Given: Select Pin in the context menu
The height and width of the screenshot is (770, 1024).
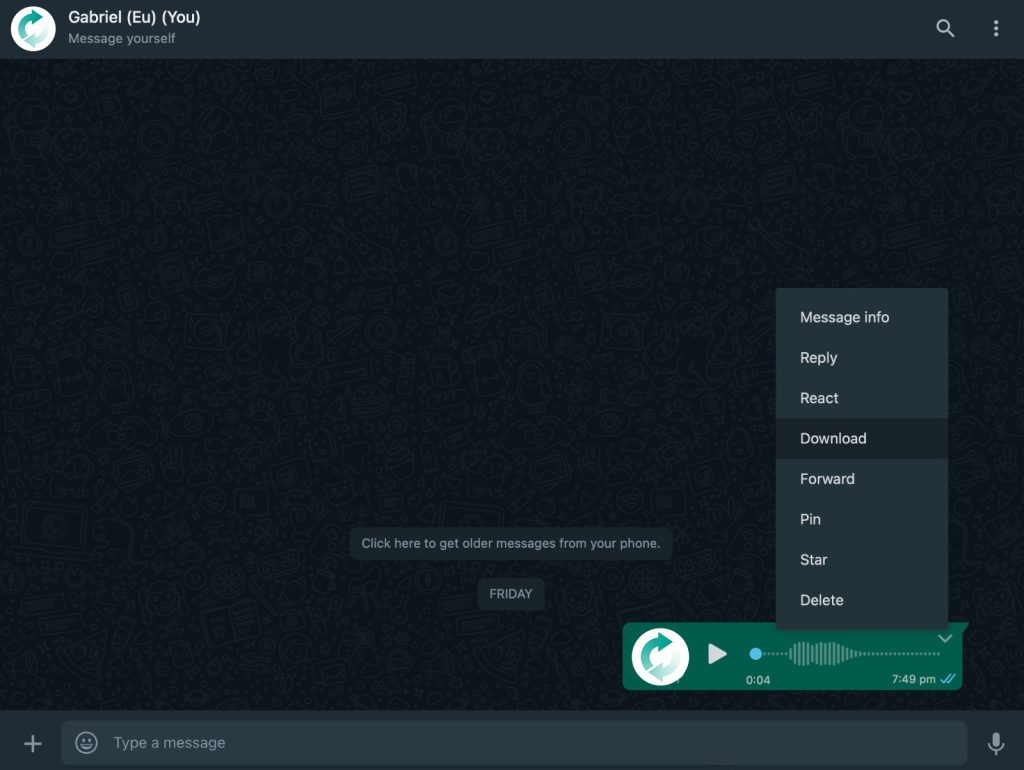Looking at the screenshot, I should (861, 520).
